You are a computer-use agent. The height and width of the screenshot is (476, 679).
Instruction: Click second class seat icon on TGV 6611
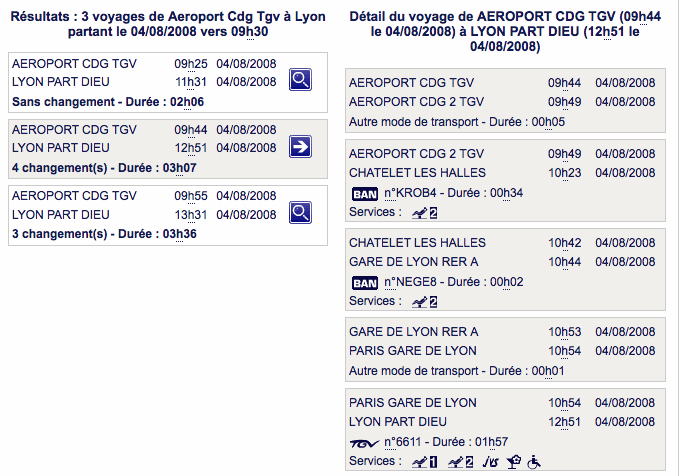[460, 463]
